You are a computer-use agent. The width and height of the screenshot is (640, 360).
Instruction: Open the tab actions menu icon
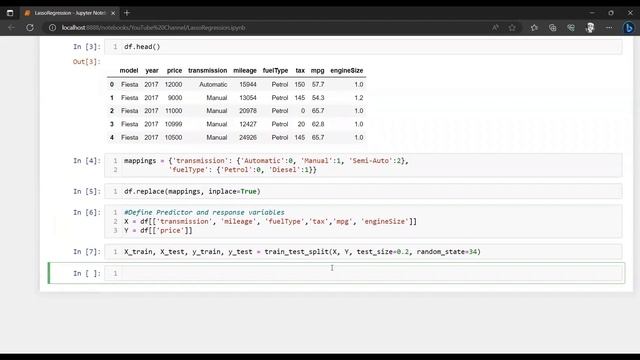click(10, 13)
